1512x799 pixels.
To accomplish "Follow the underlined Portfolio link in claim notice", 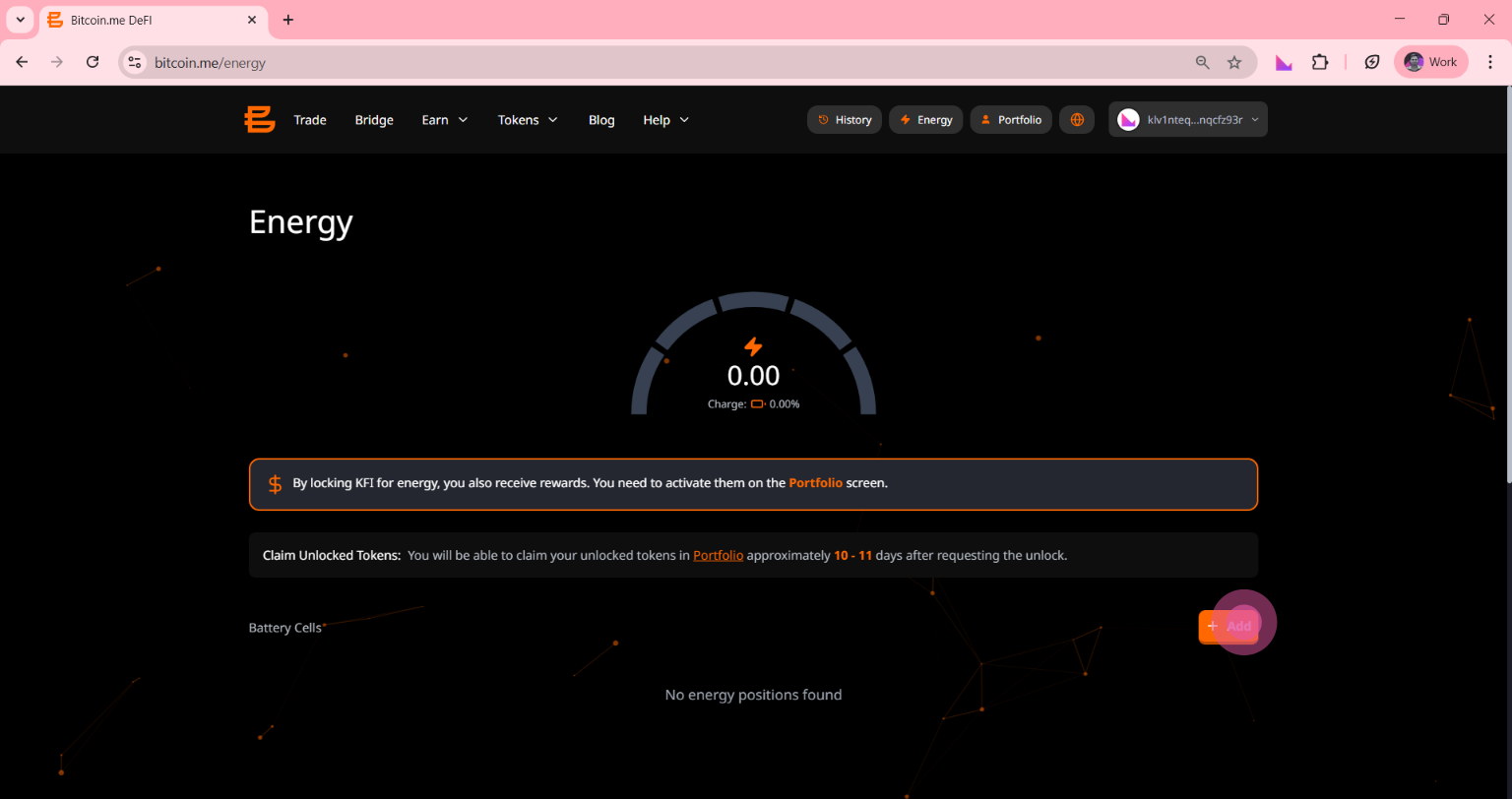I will coord(718,555).
